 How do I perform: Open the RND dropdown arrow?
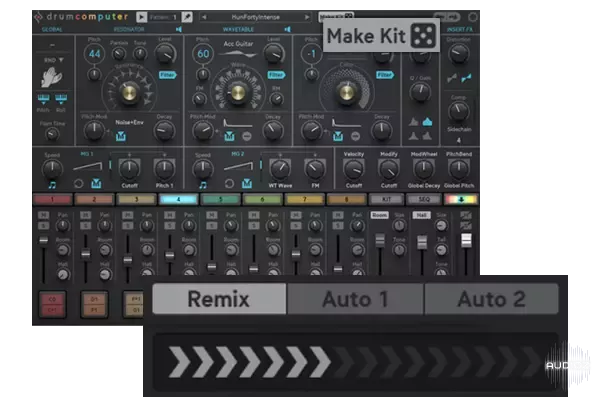coord(61,60)
